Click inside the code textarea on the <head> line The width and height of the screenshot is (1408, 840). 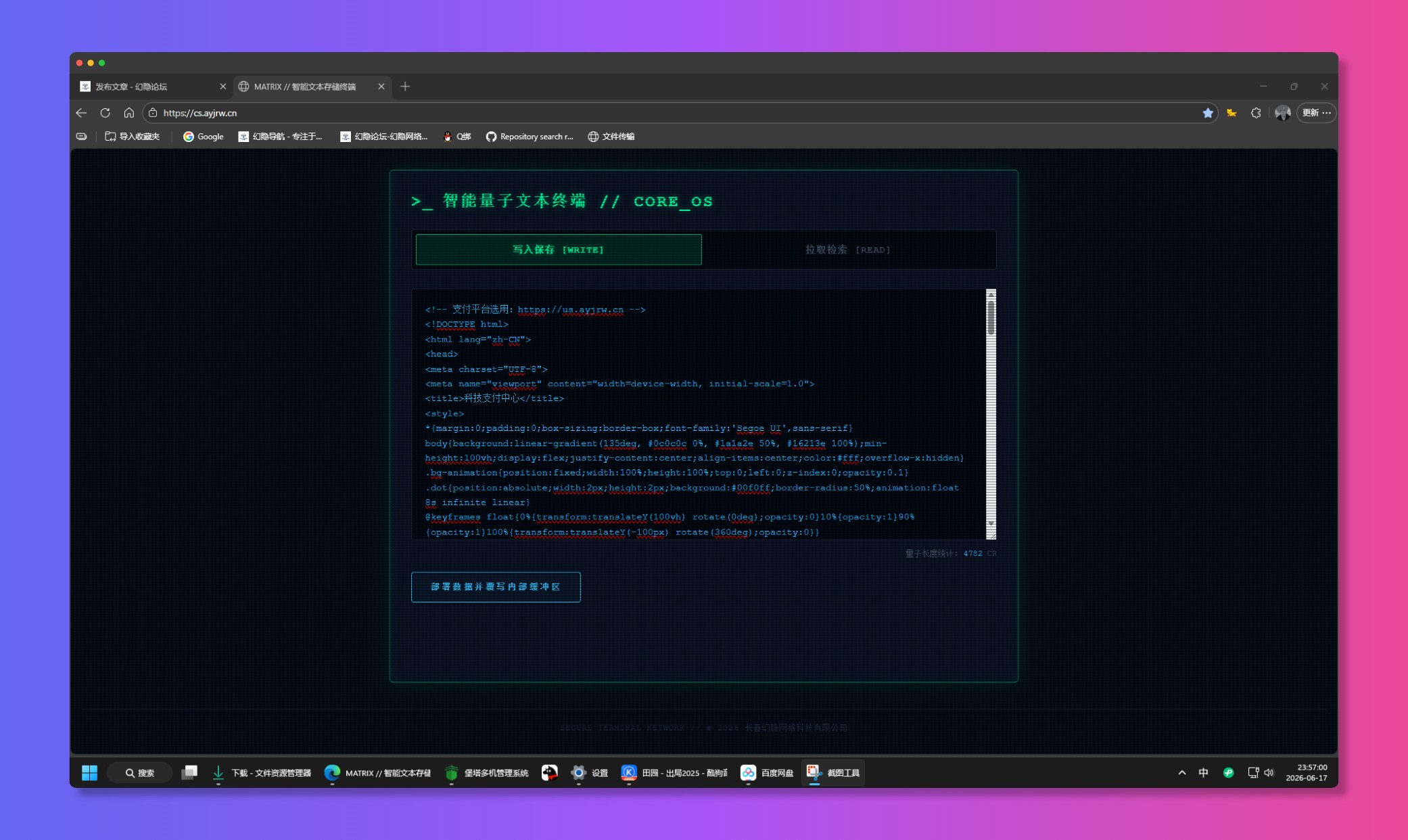441,354
